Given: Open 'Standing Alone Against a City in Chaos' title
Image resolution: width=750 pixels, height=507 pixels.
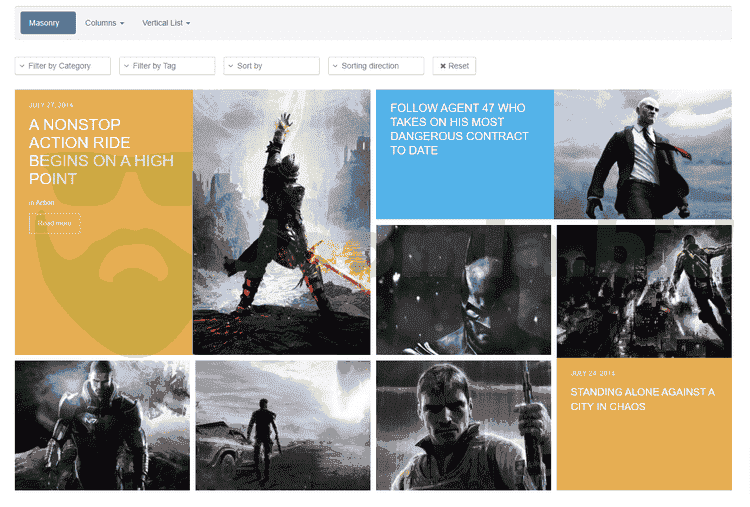Looking at the screenshot, I should (x=642, y=399).
